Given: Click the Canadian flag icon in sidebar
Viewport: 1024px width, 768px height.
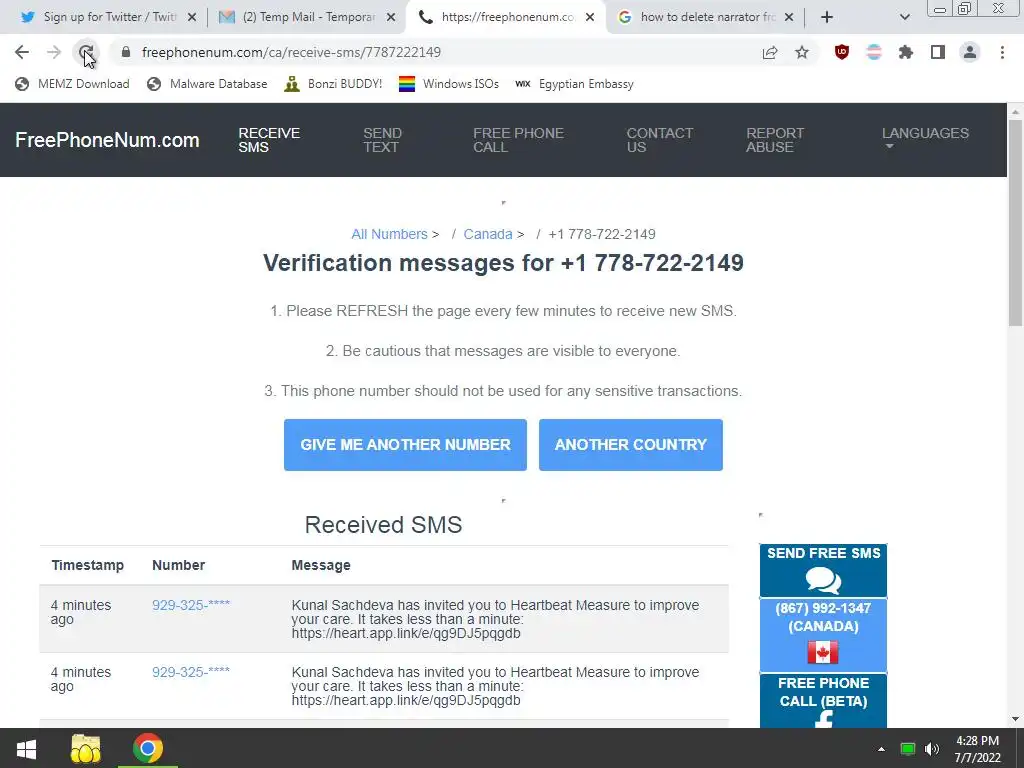Looking at the screenshot, I should pos(823,652).
